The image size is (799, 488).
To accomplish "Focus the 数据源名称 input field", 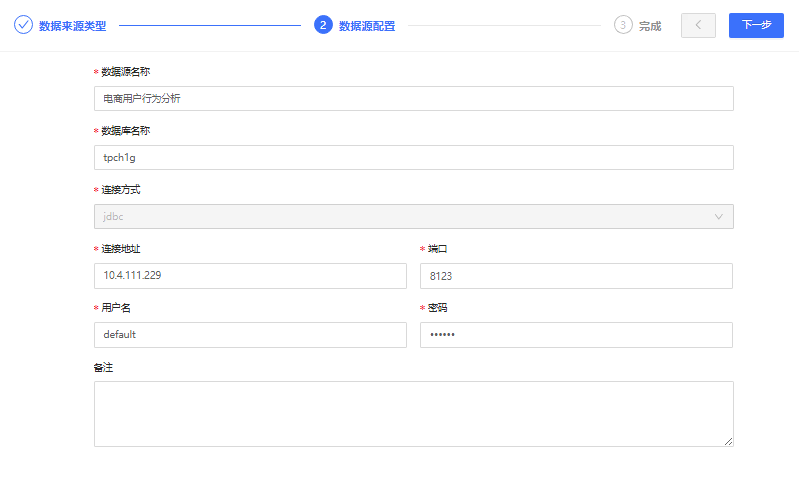I will pyautogui.click(x=414, y=98).
